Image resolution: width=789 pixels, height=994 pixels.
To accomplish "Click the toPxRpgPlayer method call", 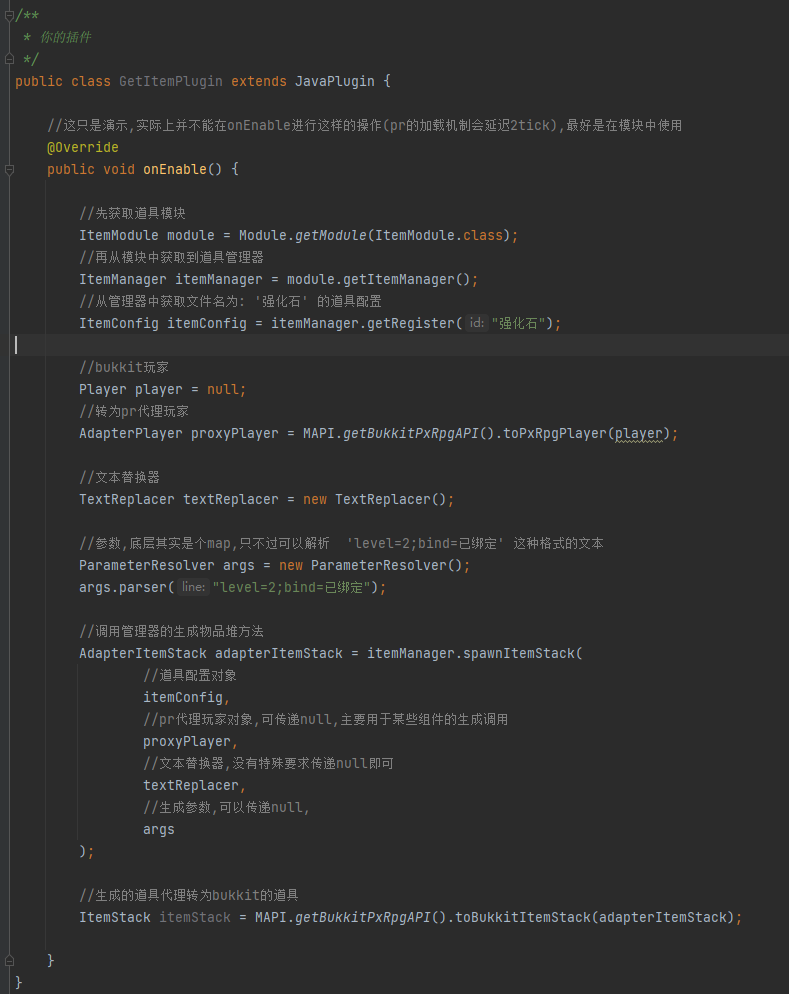I will click(555, 434).
